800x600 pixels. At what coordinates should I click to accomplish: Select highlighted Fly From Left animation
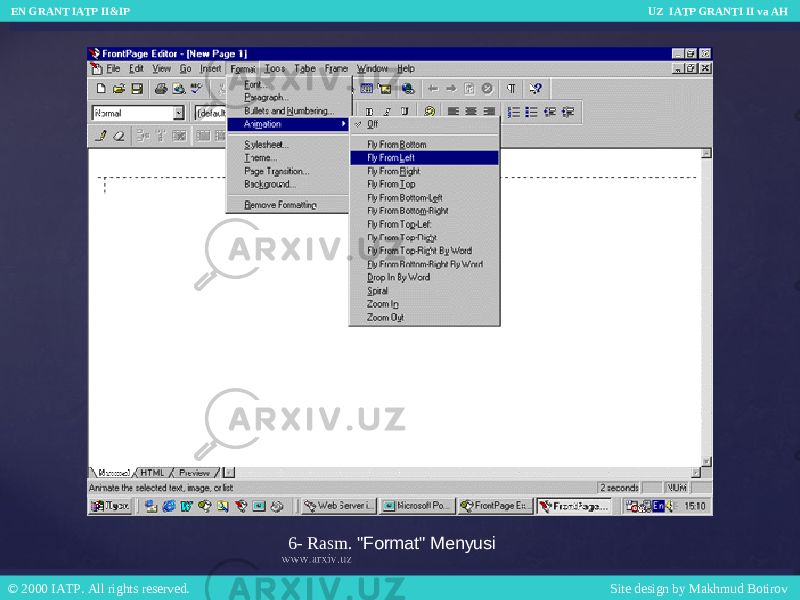(424, 158)
